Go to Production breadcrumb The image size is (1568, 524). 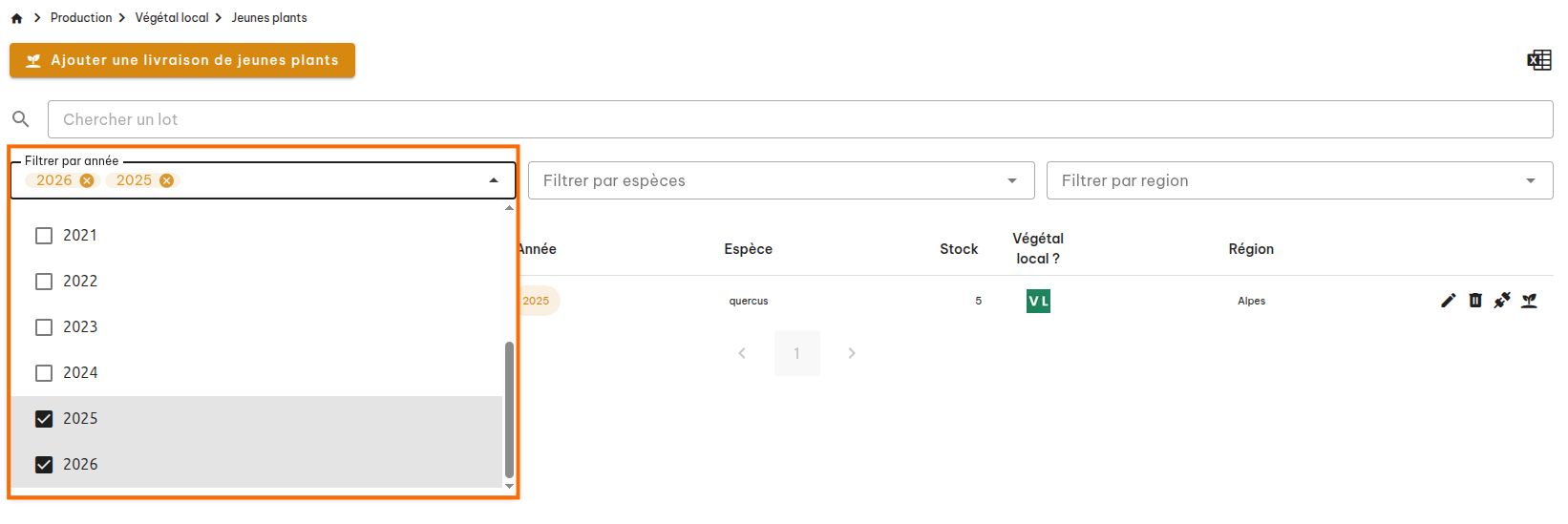81,18
